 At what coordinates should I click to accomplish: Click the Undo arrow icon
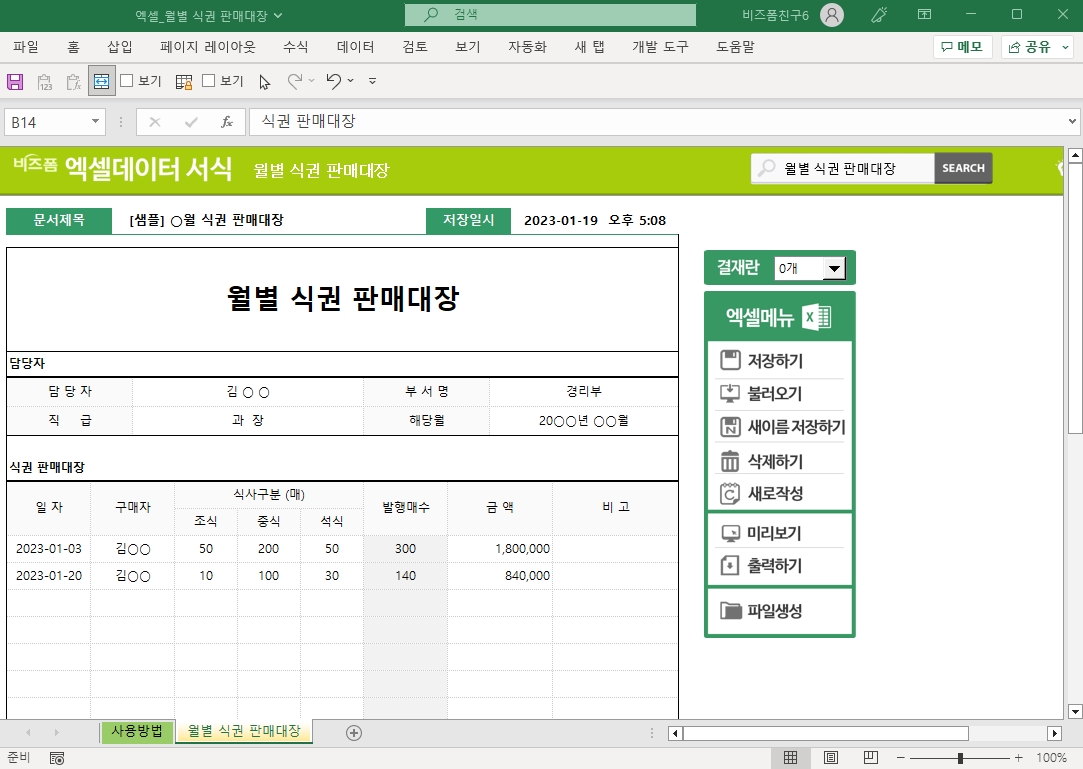[x=334, y=81]
